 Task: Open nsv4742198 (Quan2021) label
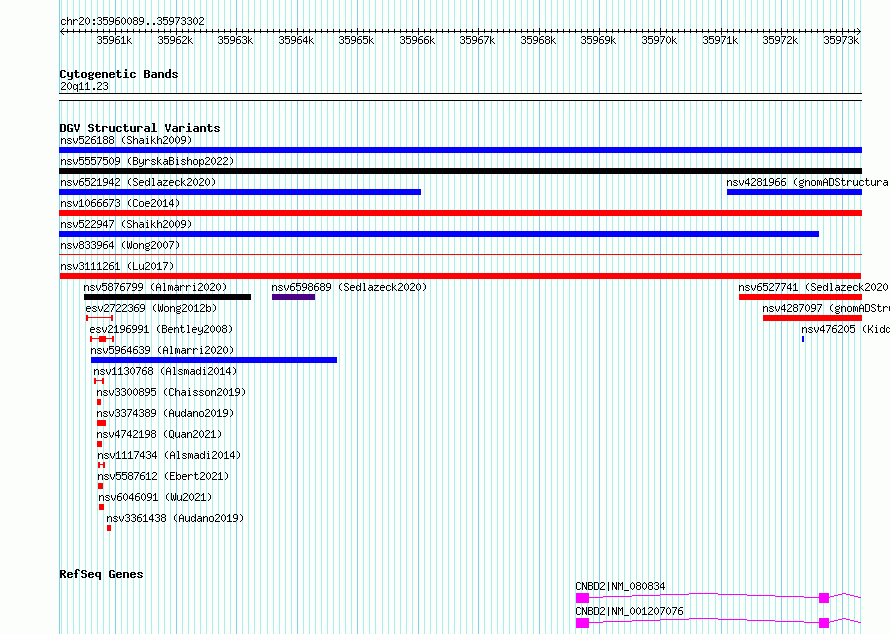(159, 434)
